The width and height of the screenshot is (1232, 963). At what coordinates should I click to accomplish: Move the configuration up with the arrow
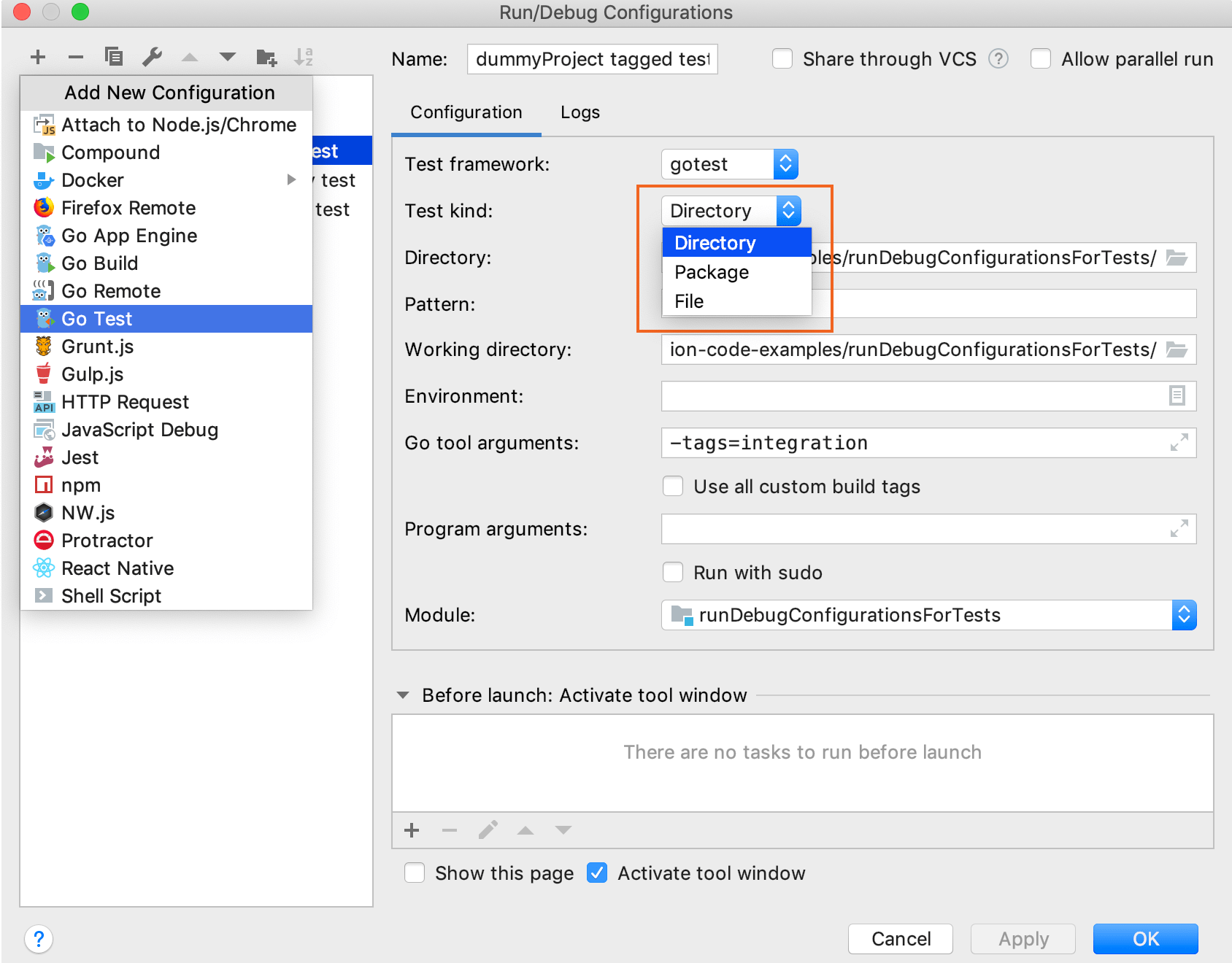coord(190,57)
